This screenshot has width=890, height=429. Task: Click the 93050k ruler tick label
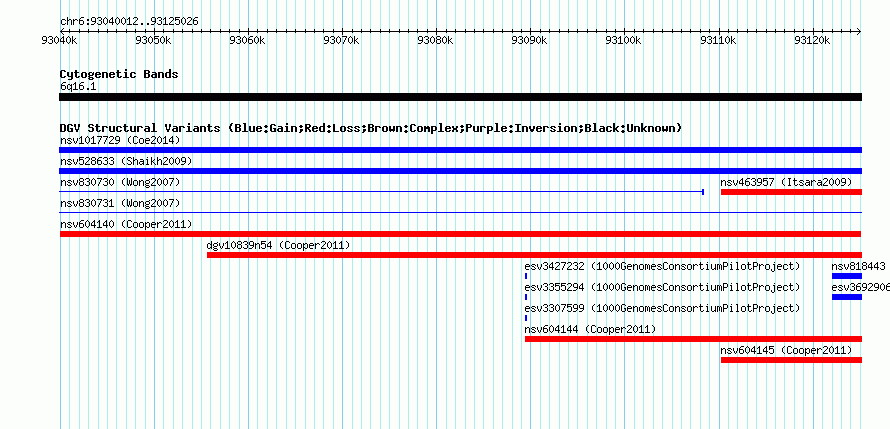(x=154, y=41)
